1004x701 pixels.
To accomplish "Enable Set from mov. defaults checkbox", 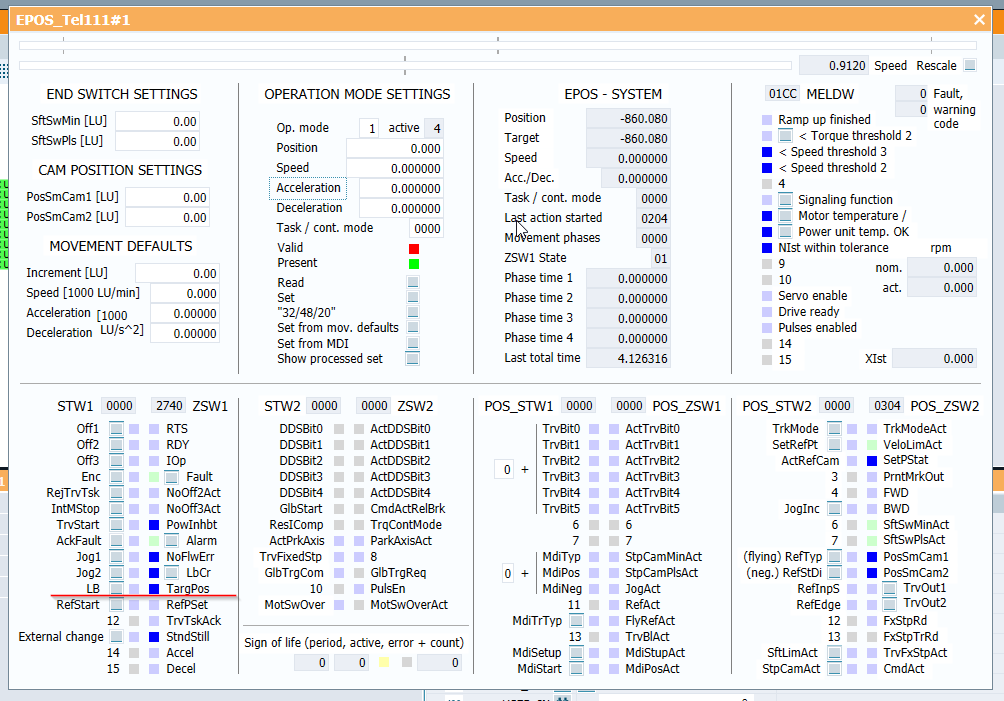I will (x=413, y=328).
